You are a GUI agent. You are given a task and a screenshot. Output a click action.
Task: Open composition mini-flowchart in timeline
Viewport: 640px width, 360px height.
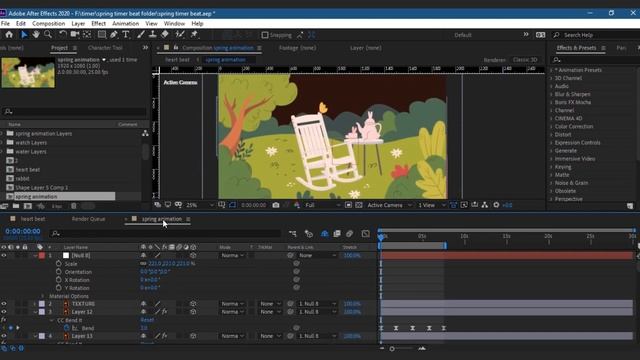click(293, 233)
